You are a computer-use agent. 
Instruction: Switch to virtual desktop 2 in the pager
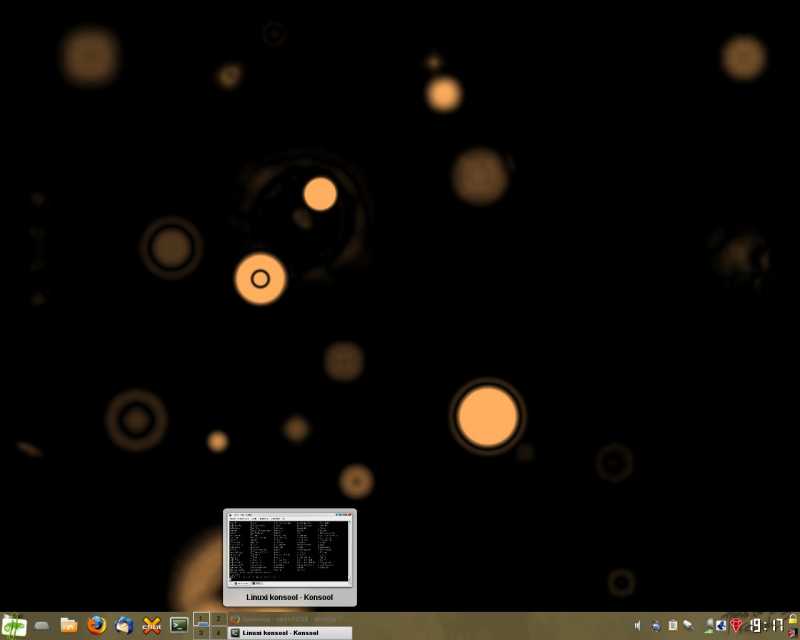click(x=218, y=619)
